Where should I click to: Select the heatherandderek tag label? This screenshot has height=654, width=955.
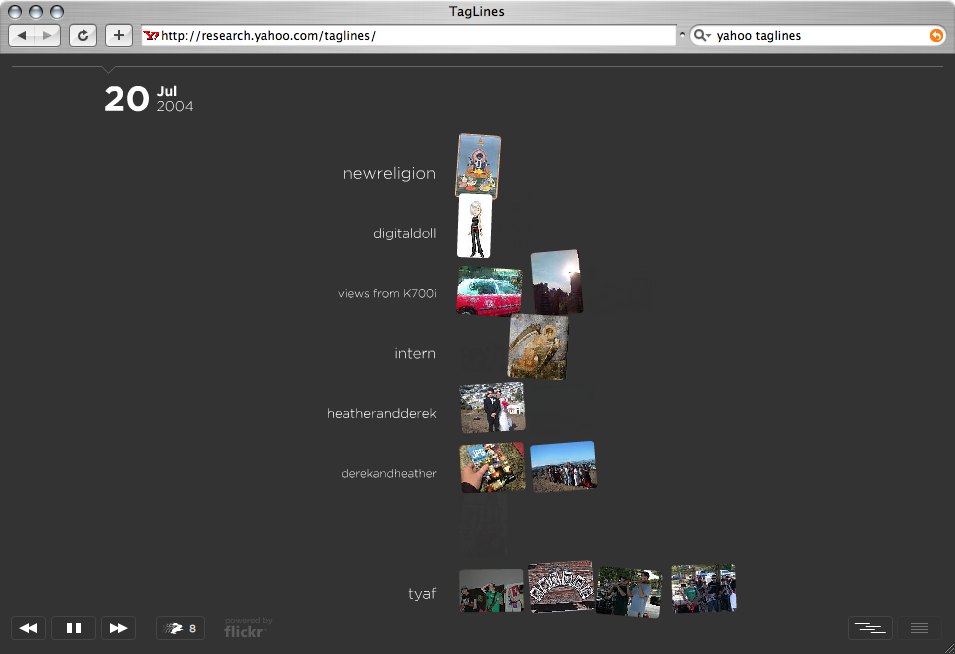[x=381, y=414]
